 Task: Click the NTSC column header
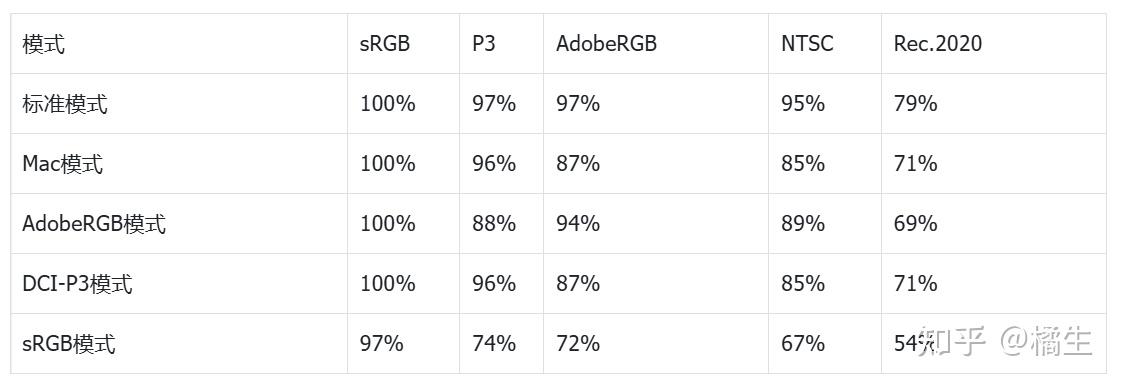point(806,44)
